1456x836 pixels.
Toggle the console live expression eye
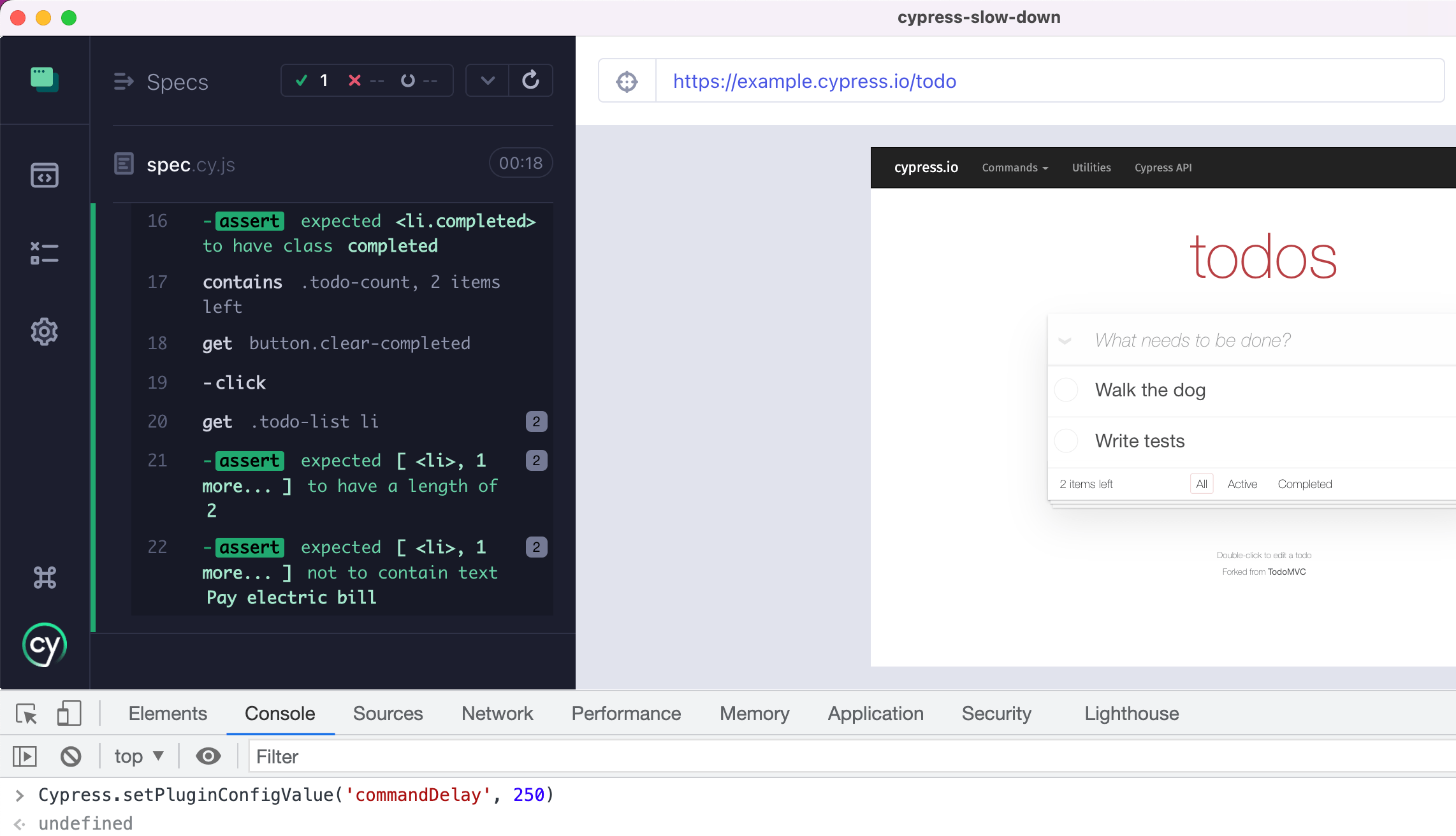(208, 756)
